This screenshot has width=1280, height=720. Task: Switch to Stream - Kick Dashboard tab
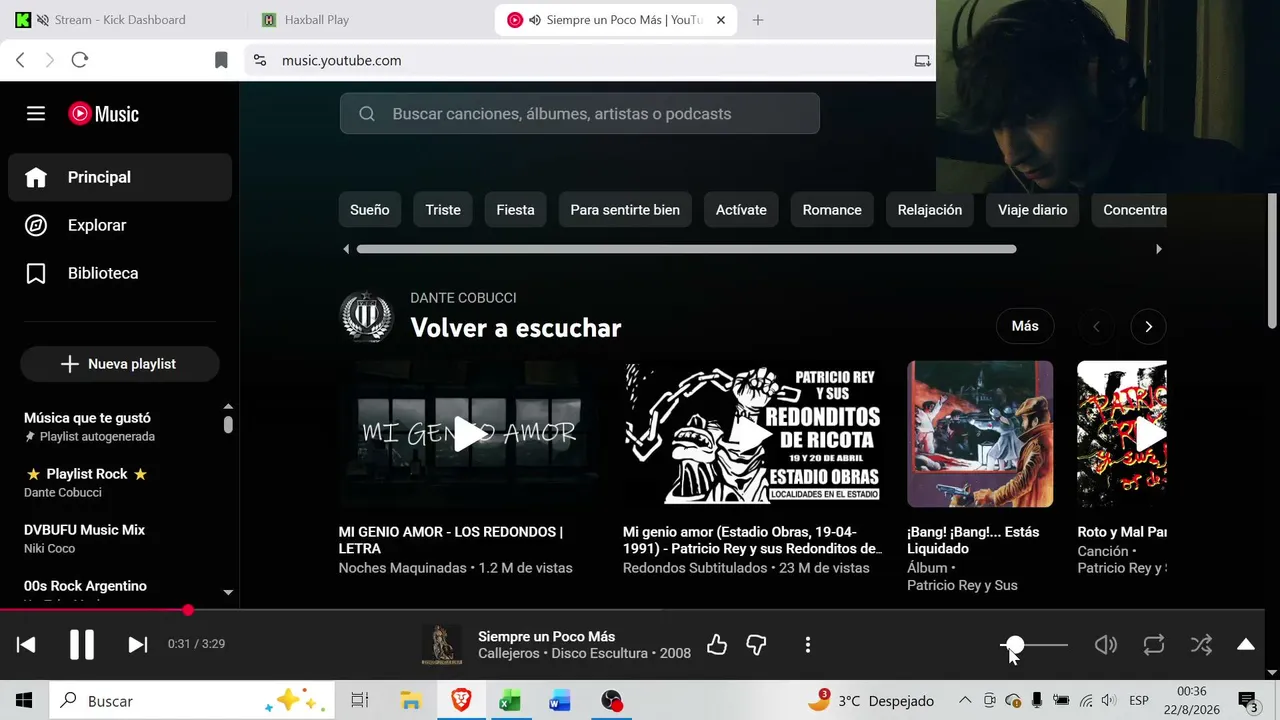120,20
